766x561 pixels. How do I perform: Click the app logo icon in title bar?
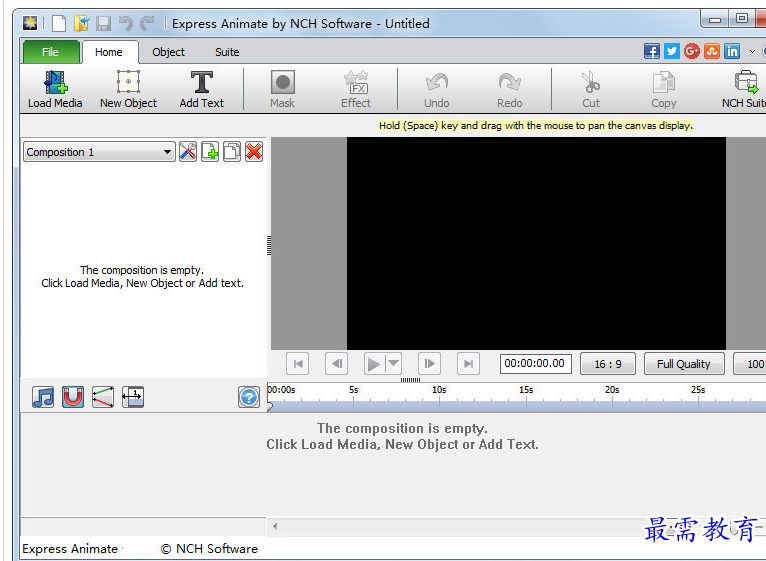click(30, 23)
